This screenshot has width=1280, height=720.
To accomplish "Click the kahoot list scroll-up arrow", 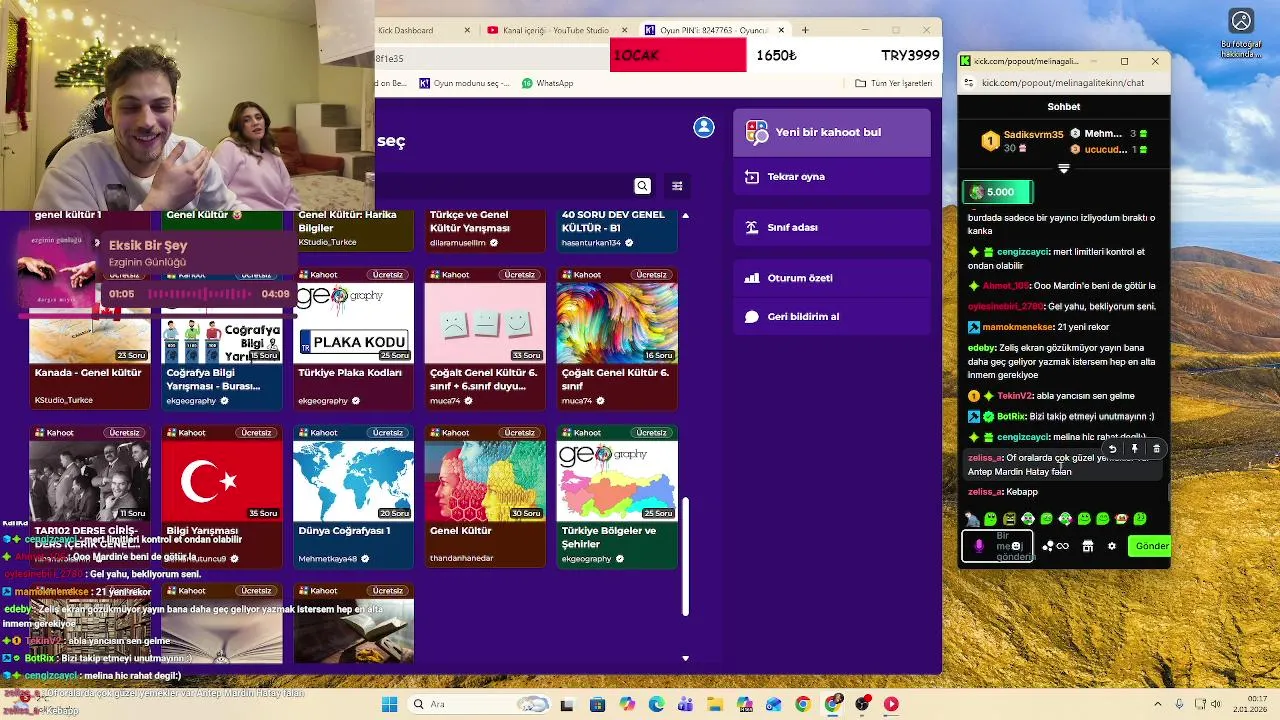I will pos(685,215).
